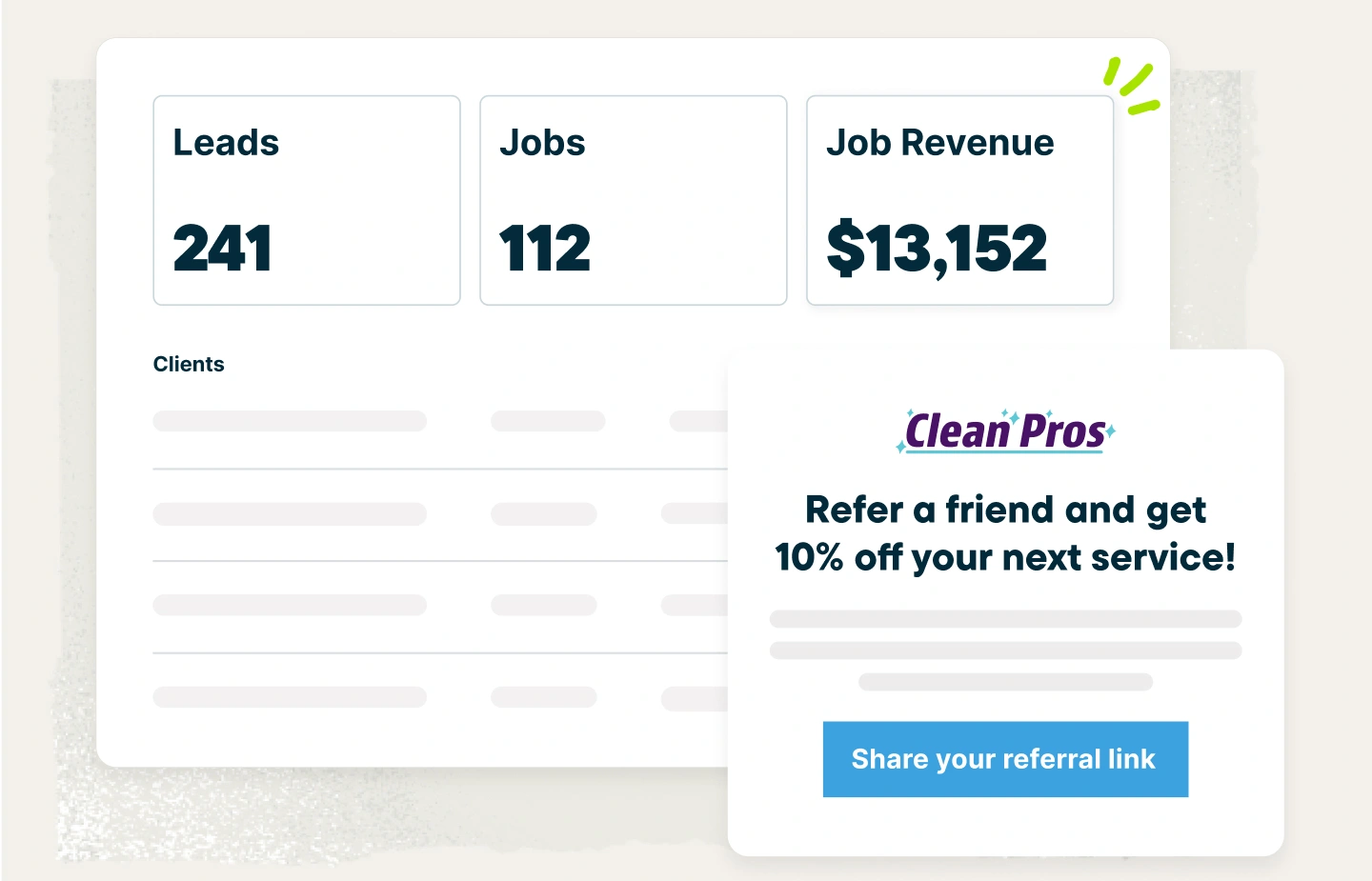The width and height of the screenshot is (1372, 881).
Task: Open the Job Revenue stat card
Action: click(960, 200)
